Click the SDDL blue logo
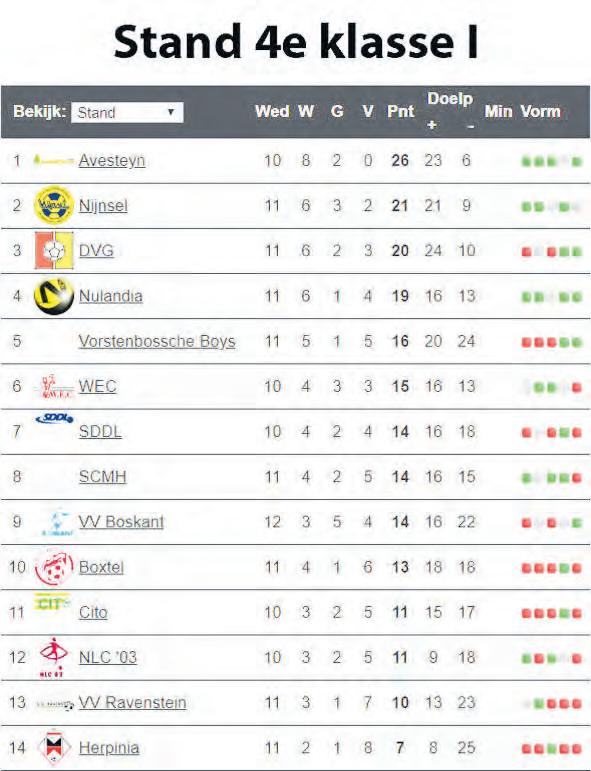Image resolution: width=591 pixels, height=771 pixels. [55, 418]
